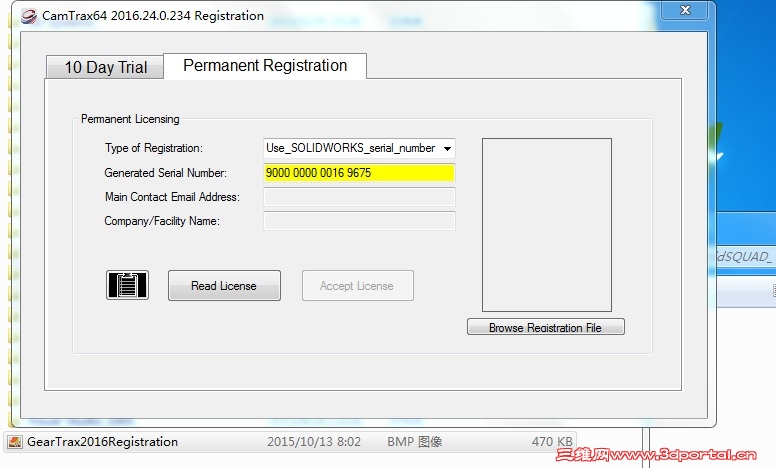The width and height of the screenshot is (776, 468).
Task: Click the Main Contact Email Address field
Action: coord(359,197)
